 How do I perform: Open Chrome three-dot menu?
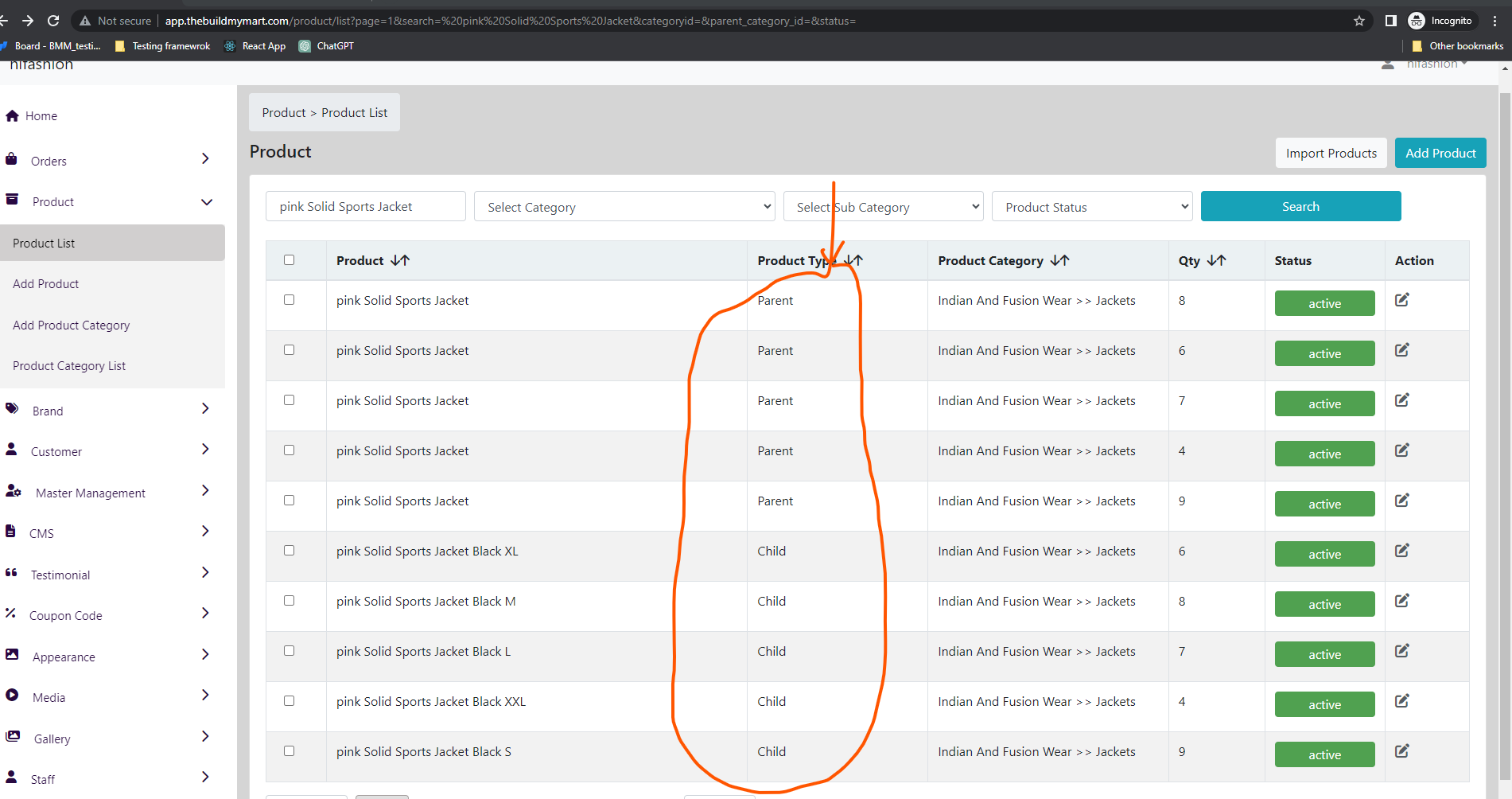click(1495, 21)
